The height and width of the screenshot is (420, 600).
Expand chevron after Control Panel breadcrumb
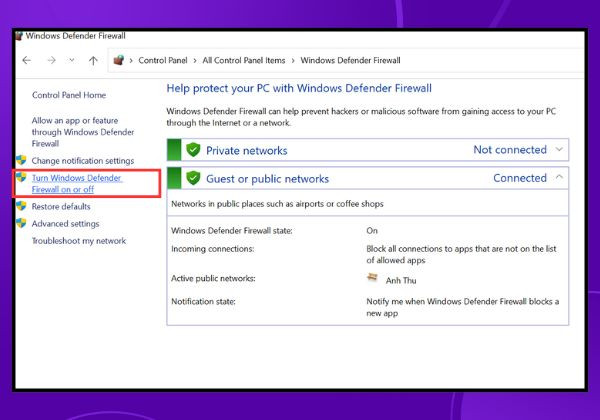[x=195, y=60]
